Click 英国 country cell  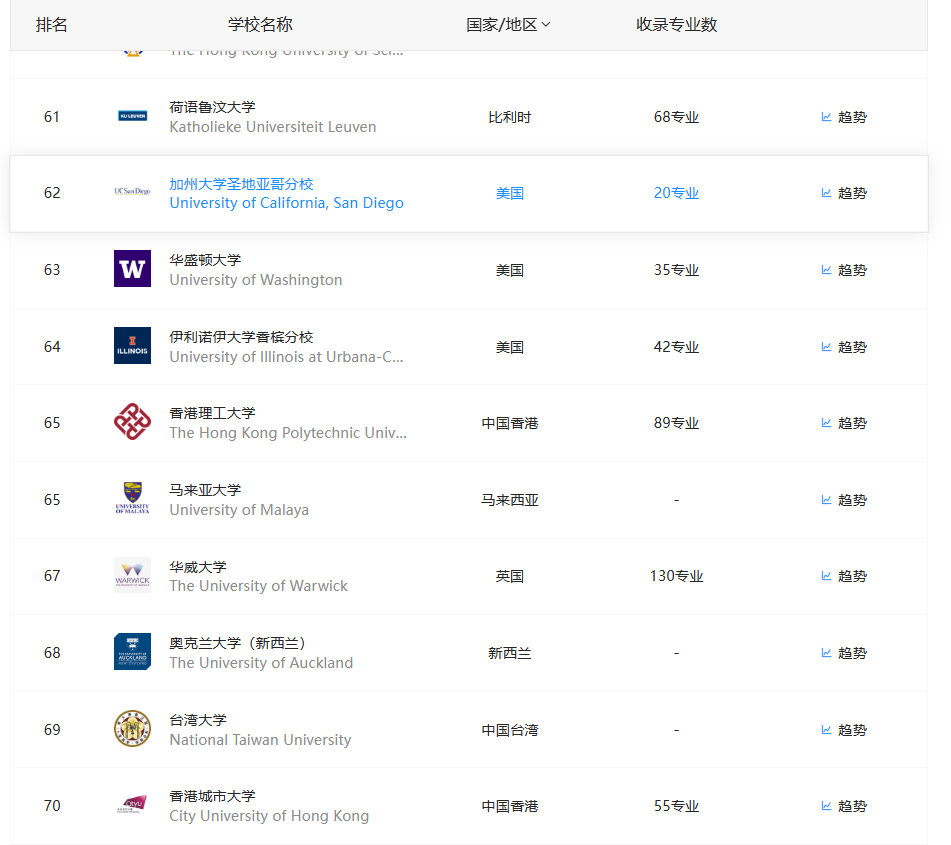(509, 576)
